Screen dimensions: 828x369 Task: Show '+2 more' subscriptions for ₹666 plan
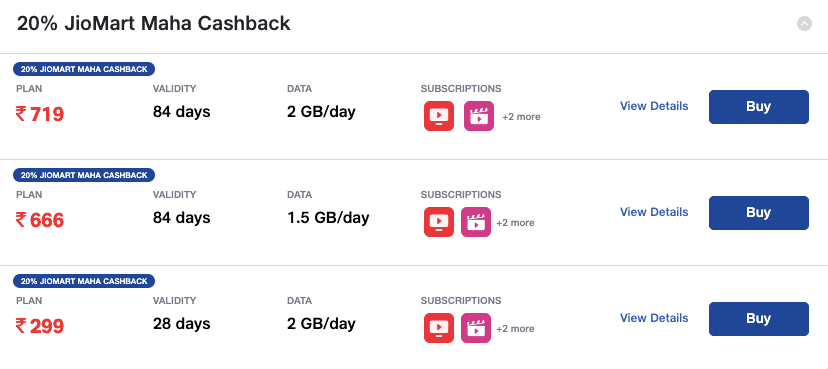515,223
